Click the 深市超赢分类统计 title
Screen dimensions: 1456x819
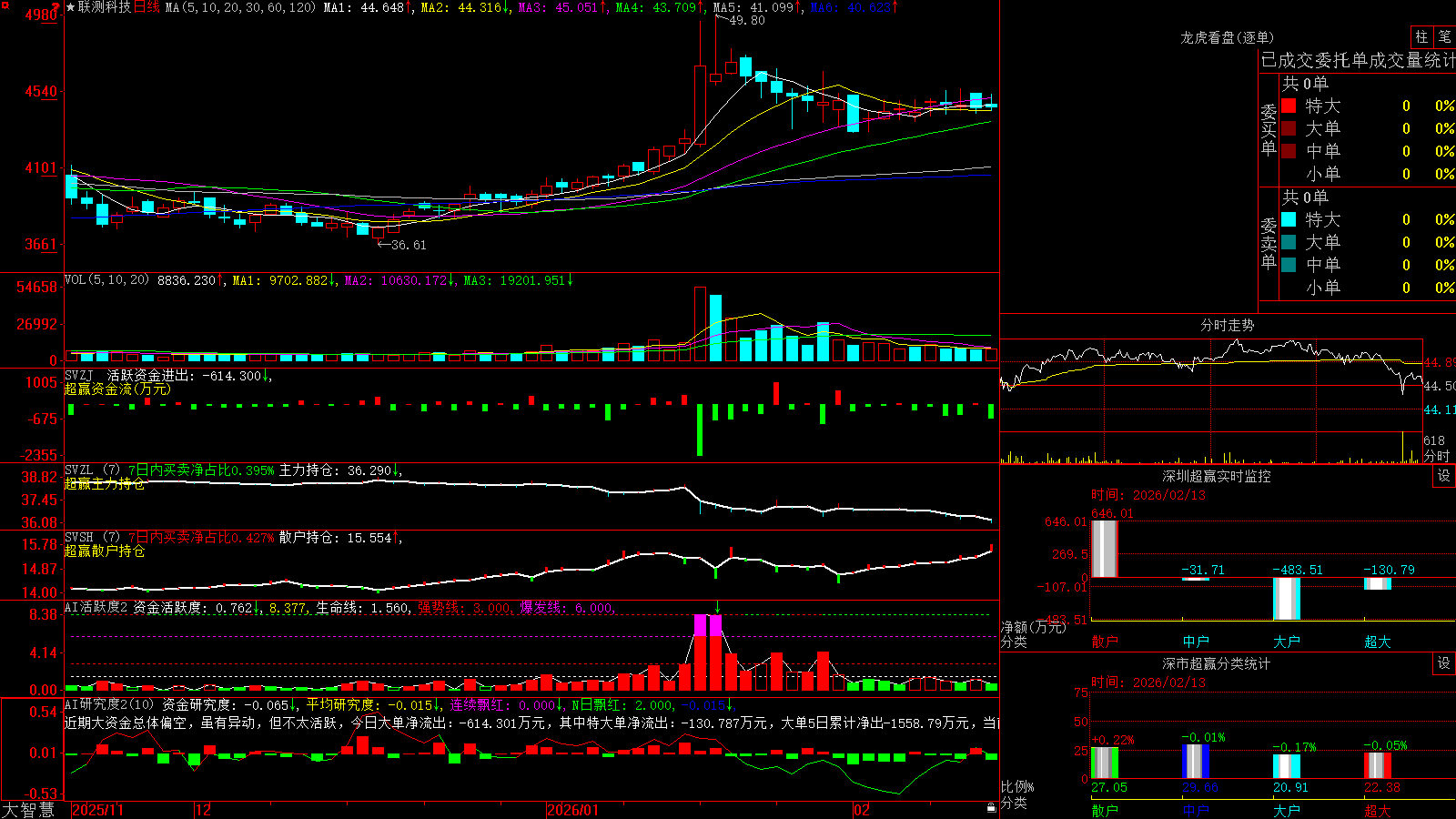pos(1216,663)
